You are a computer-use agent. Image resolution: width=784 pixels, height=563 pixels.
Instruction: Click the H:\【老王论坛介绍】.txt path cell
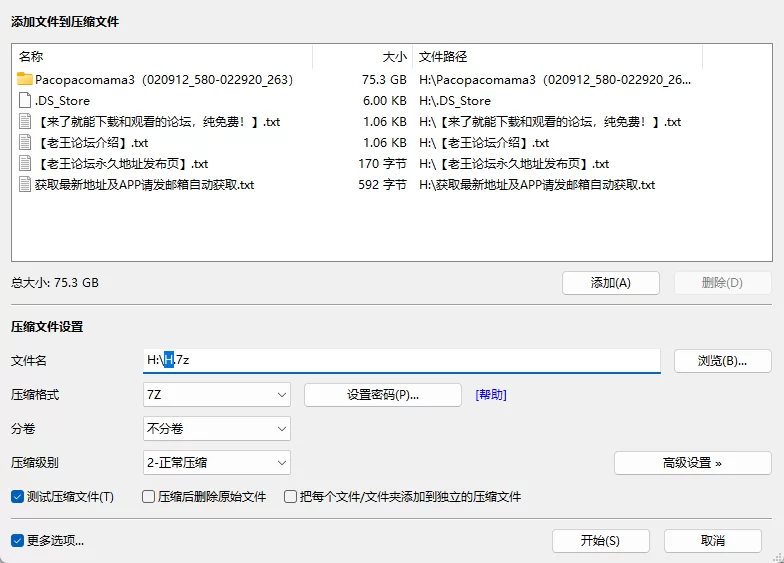[x=484, y=142]
